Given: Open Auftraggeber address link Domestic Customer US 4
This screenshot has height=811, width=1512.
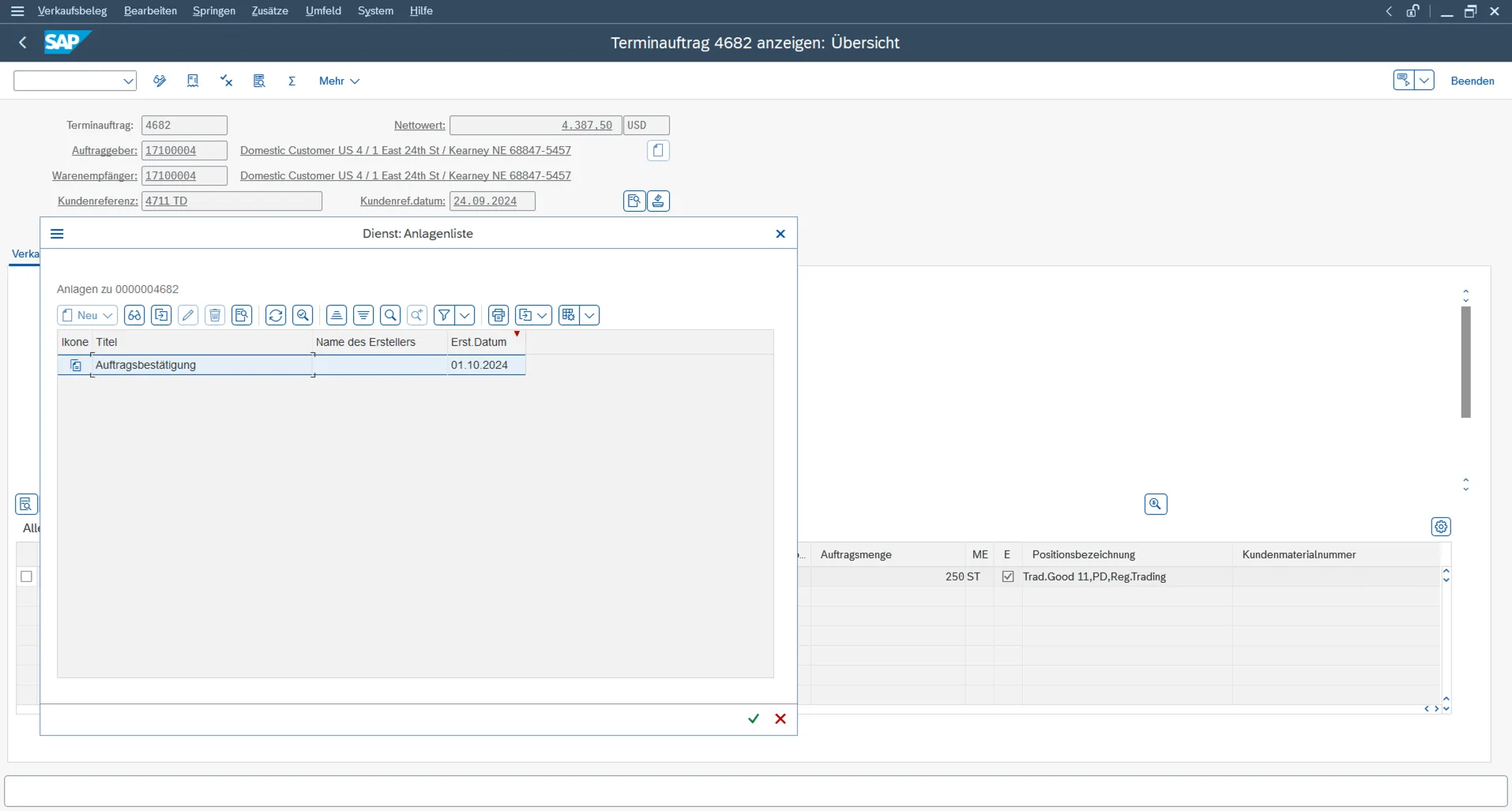Looking at the screenshot, I should (405, 150).
